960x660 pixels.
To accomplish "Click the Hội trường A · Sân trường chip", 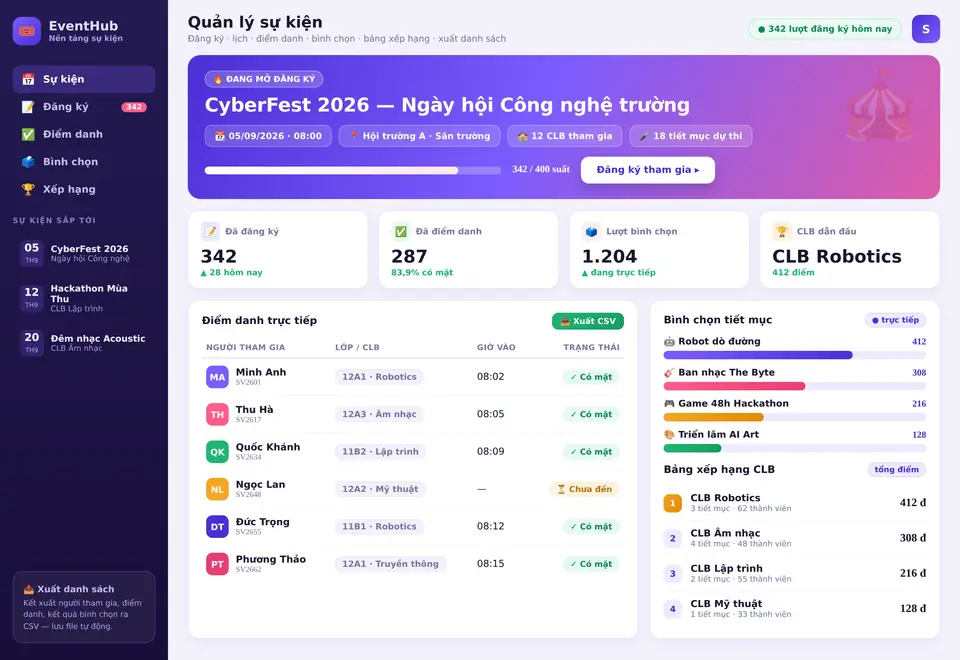I will [x=419, y=136].
